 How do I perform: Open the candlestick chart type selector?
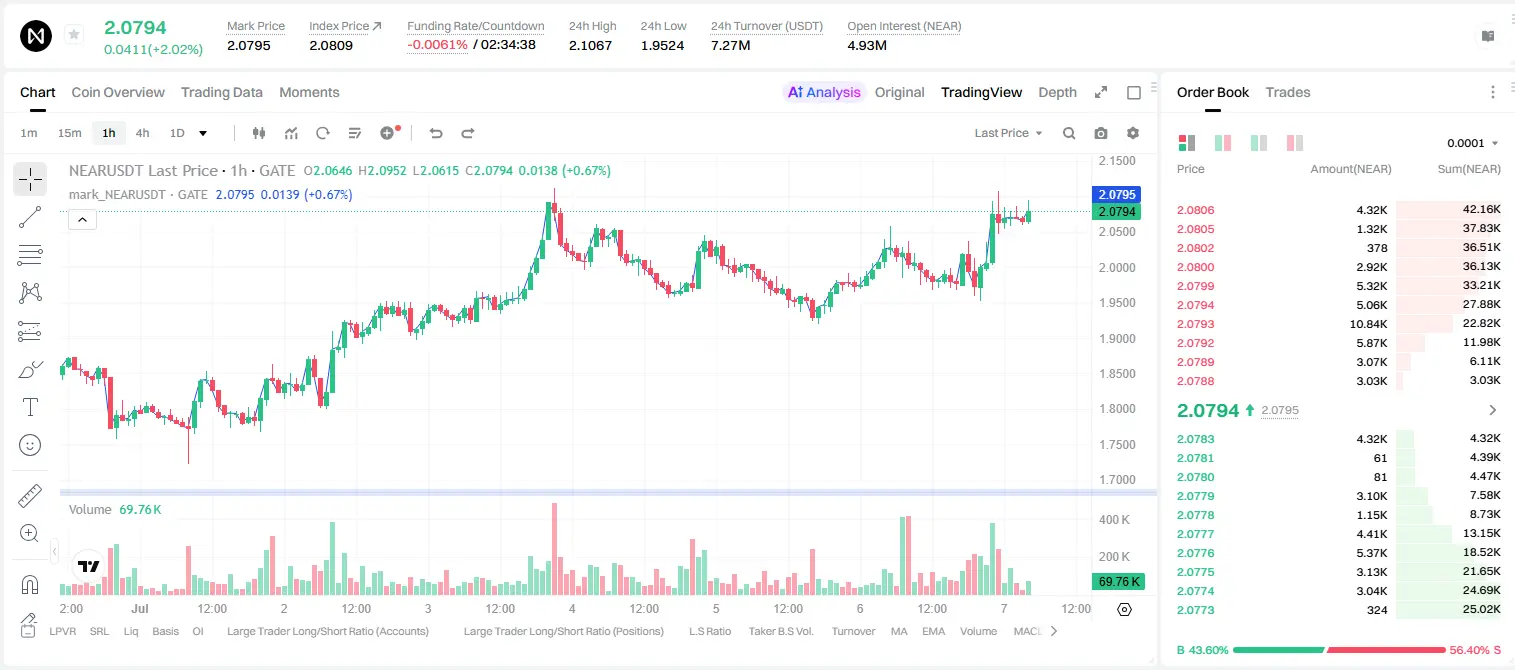pyautogui.click(x=259, y=133)
